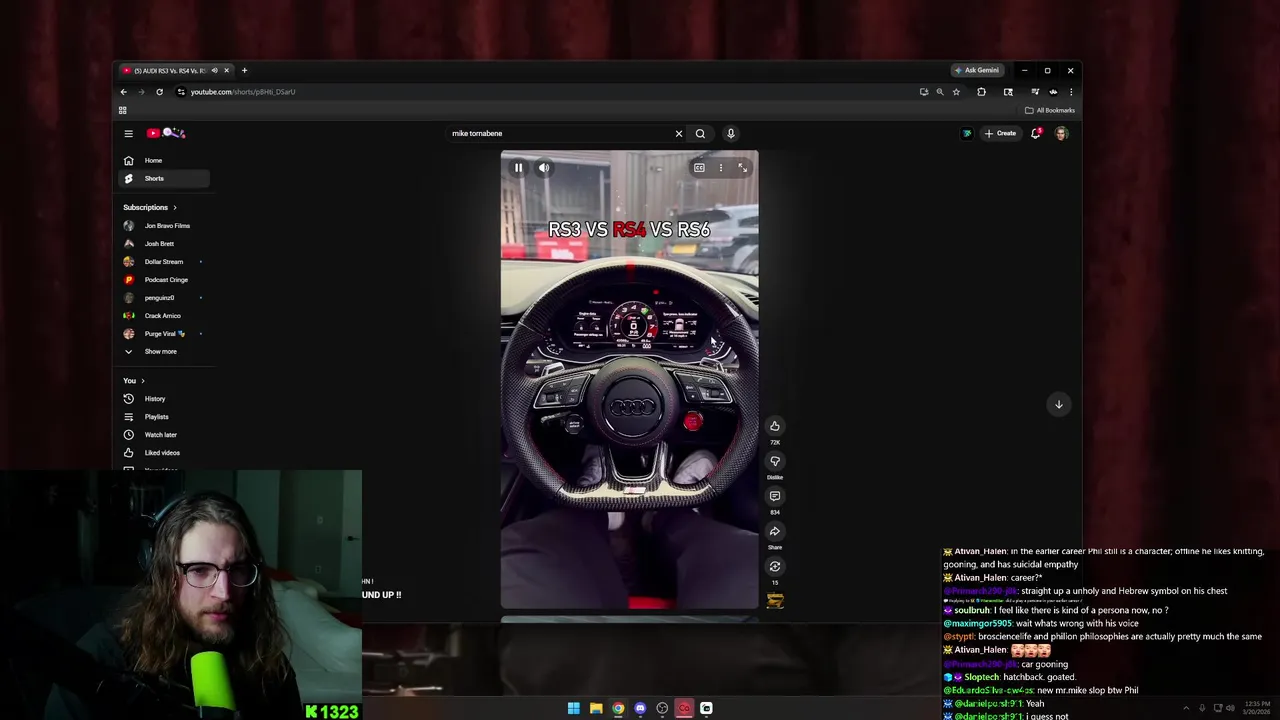This screenshot has width=1280, height=720.
Task: Toggle captions on the Short player
Action: (x=699, y=168)
